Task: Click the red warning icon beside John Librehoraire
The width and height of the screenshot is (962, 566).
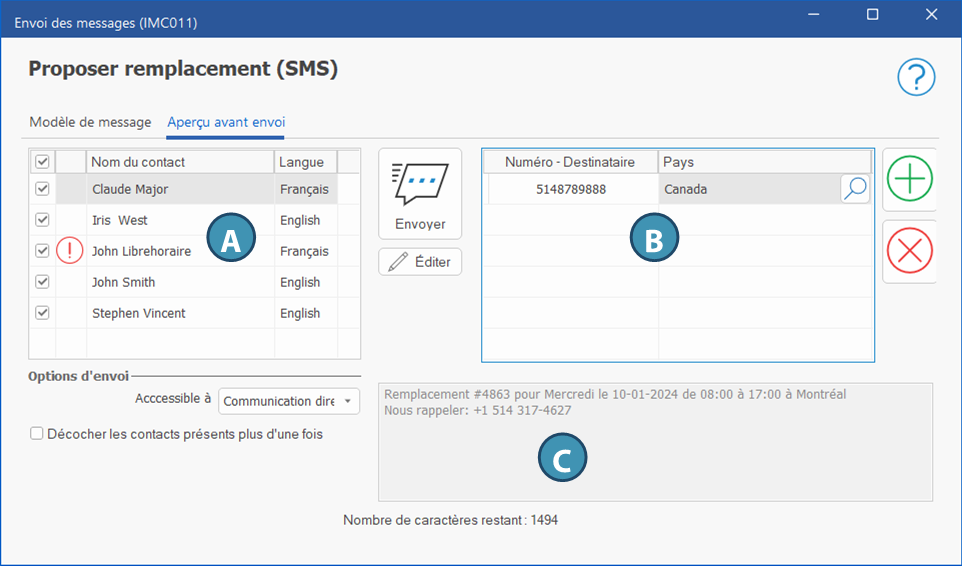Action: click(x=70, y=251)
